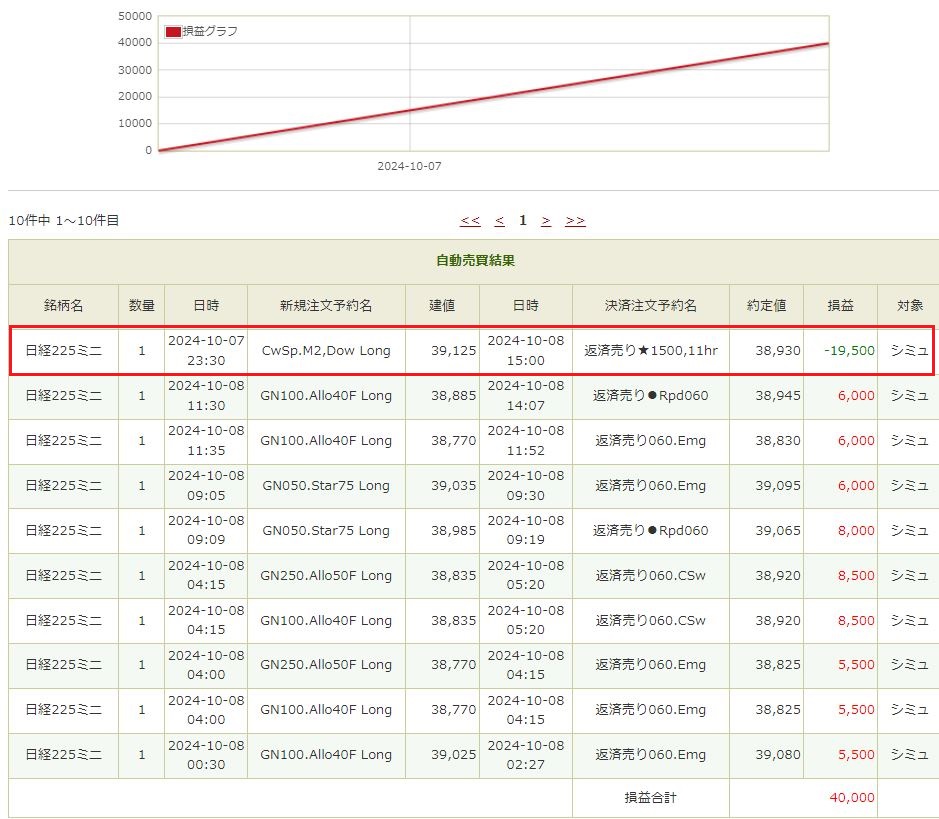
Task: Toggle the 損益グラフ red legend swatch
Action: tap(173, 32)
